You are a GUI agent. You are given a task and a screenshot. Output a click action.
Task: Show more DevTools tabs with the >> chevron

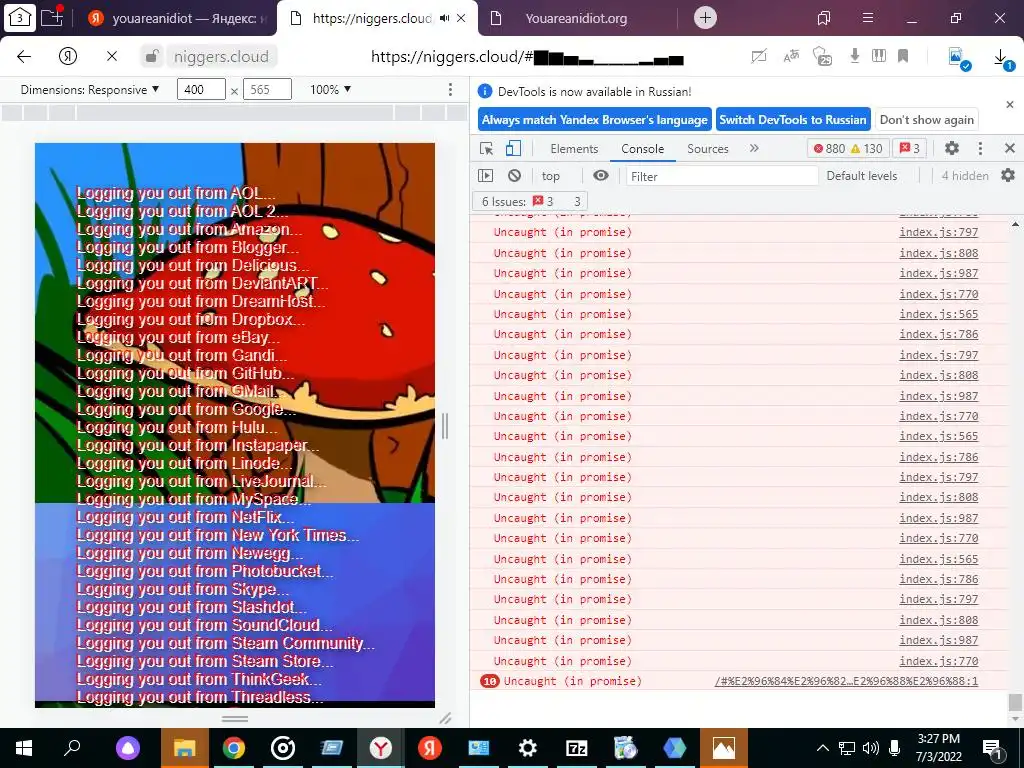point(754,148)
